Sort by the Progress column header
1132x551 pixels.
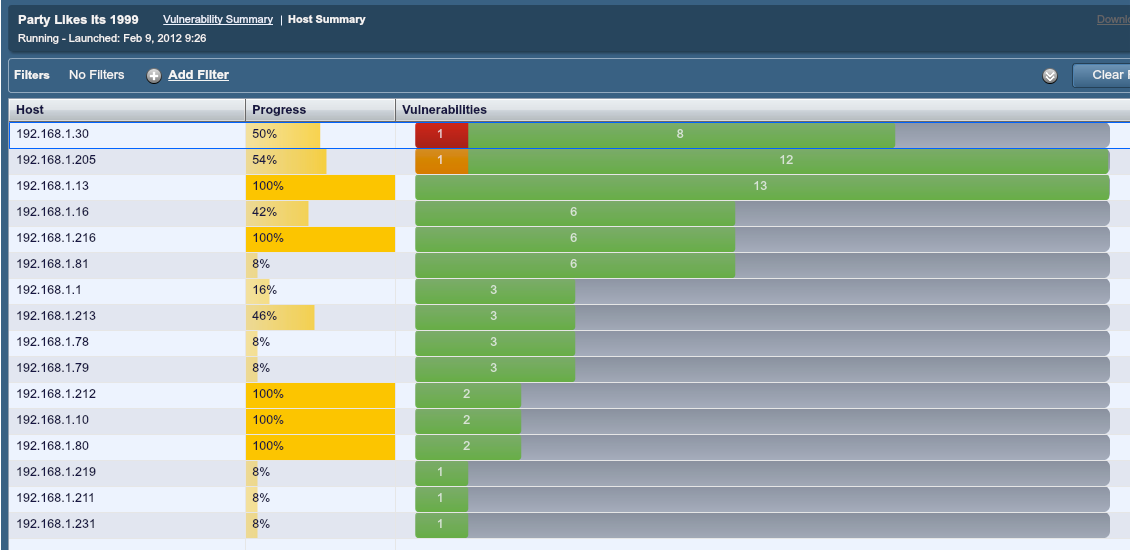pyautogui.click(x=321, y=110)
